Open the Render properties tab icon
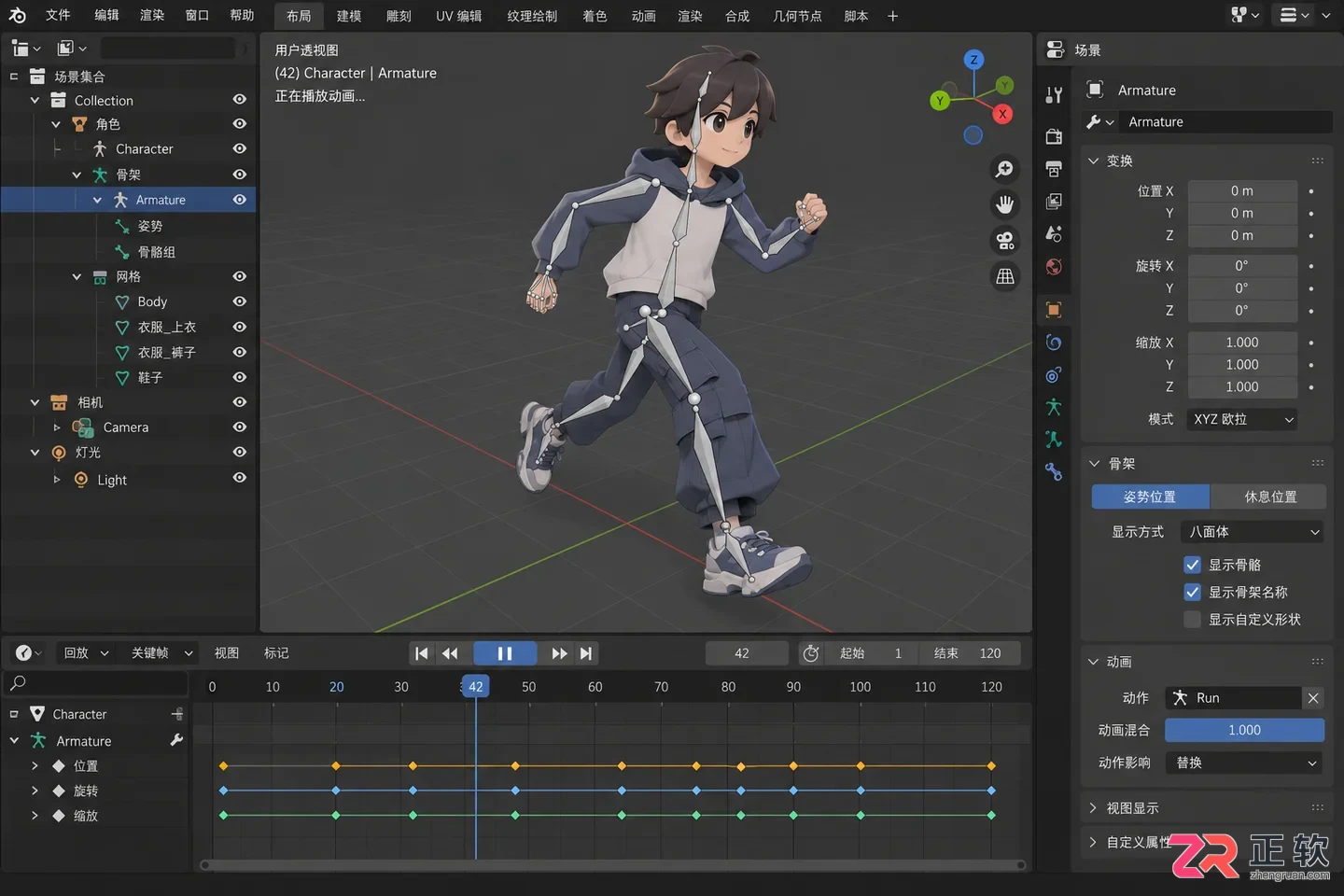The width and height of the screenshot is (1344, 896). [x=1054, y=136]
